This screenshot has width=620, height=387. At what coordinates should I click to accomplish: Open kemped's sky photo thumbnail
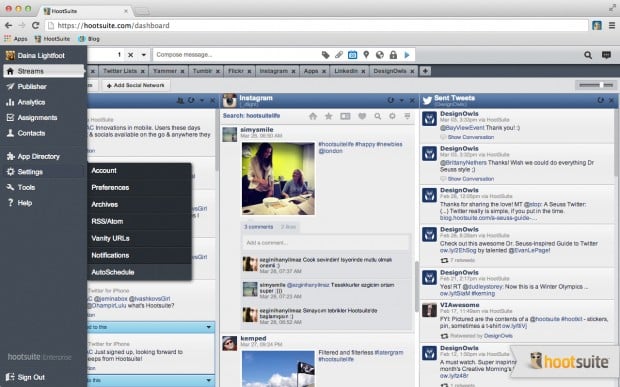tap(278, 369)
